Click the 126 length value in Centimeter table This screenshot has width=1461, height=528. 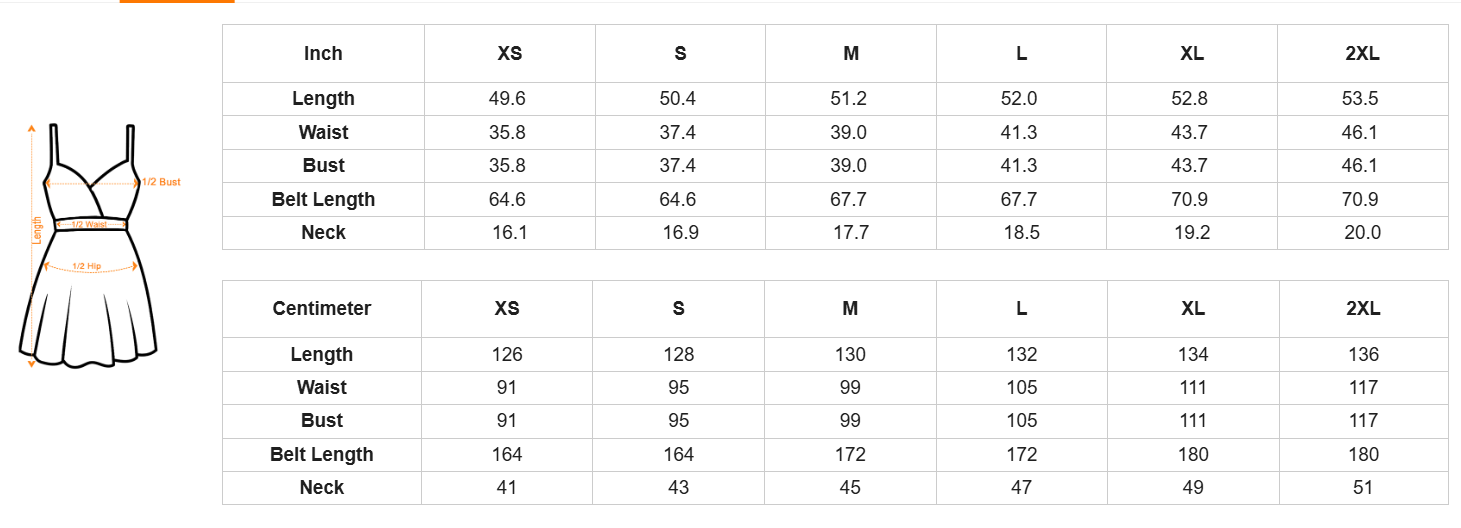pyautogui.click(x=507, y=355)
